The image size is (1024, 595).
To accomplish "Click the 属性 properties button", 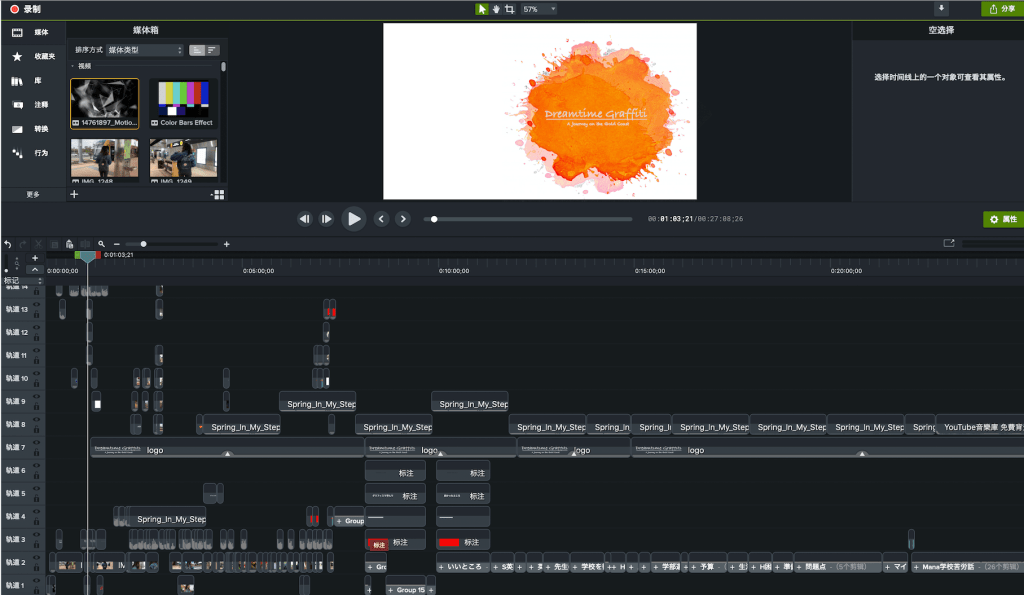I will point(1003,219).
